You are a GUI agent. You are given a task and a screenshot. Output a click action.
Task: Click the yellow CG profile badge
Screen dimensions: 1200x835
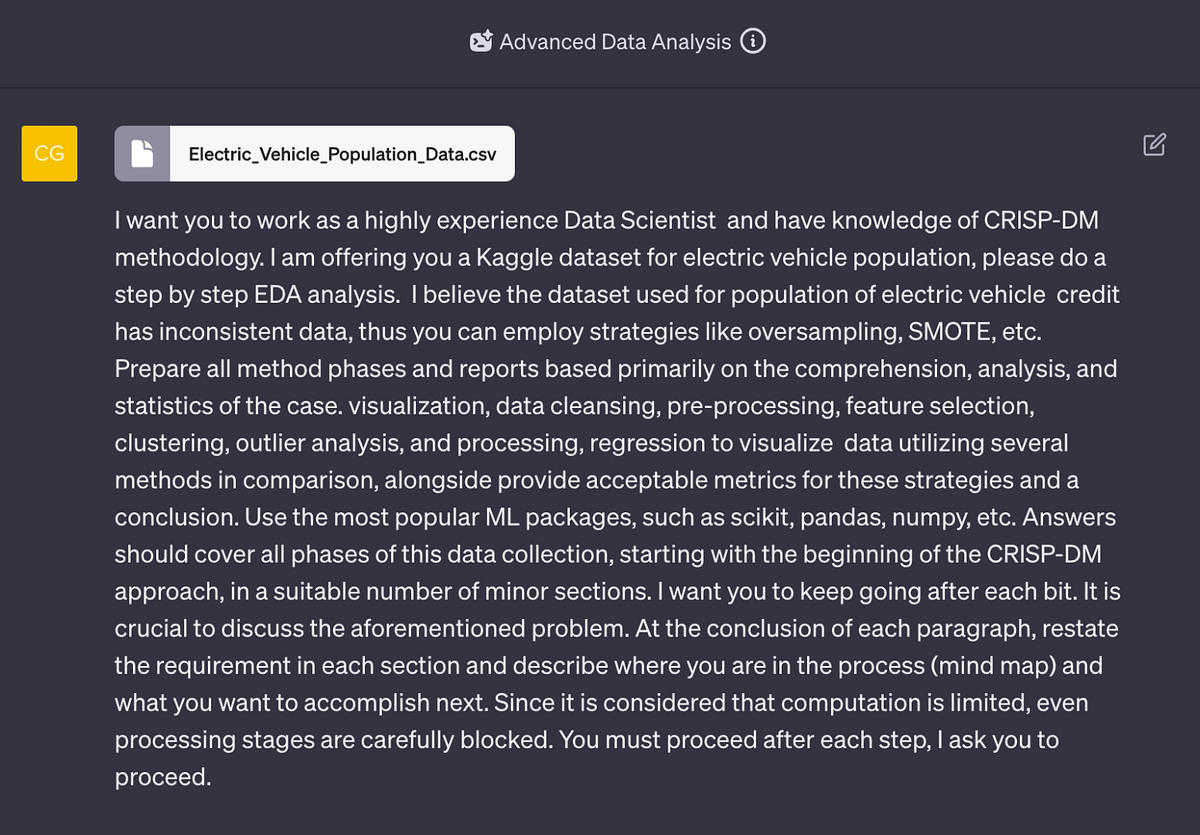pos(49,153)
